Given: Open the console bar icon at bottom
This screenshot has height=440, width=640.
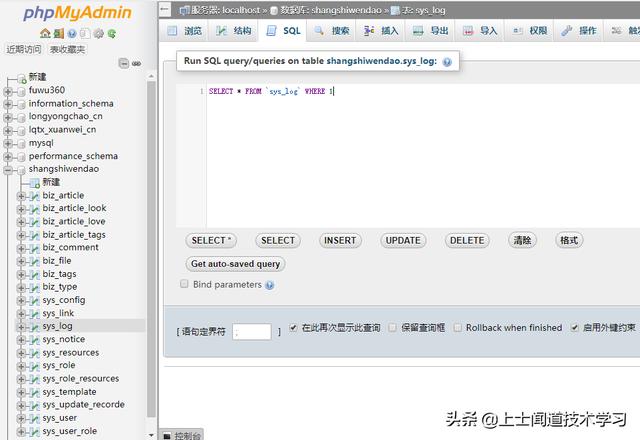Looking at the screenshot, I should tap(167, 436).
